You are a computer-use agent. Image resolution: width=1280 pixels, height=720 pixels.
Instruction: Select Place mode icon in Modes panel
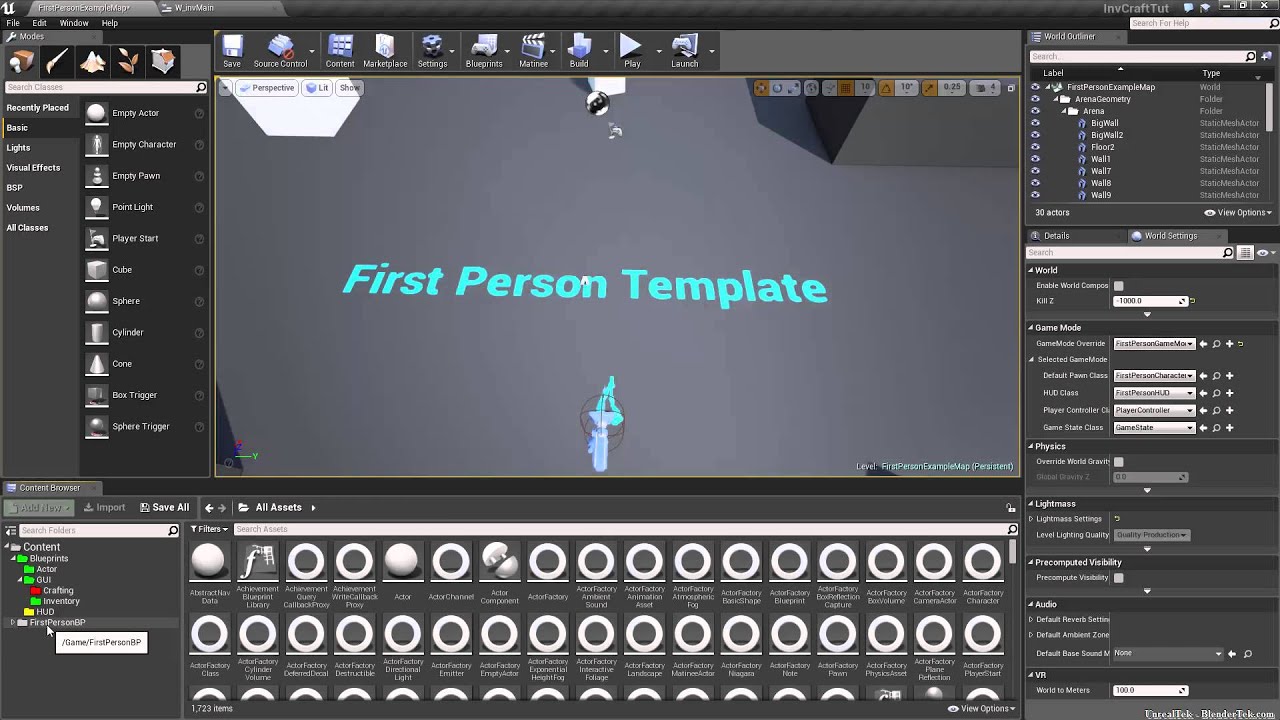(x=21, y=62)
